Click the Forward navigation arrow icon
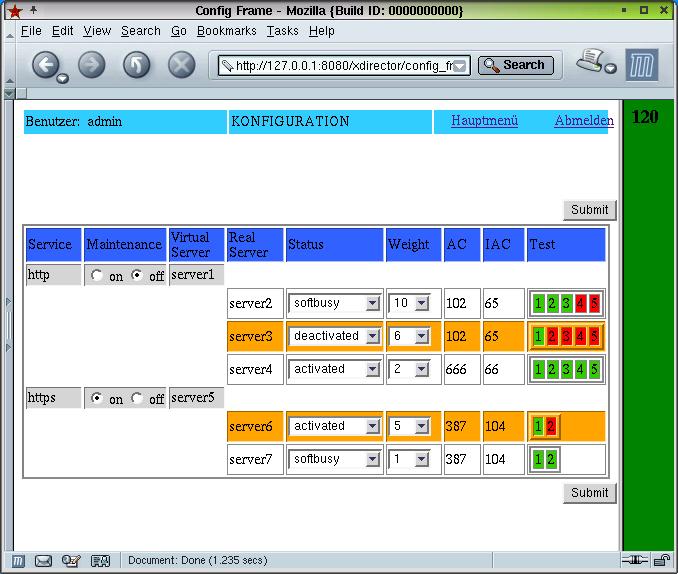 [x=91, y=66]
